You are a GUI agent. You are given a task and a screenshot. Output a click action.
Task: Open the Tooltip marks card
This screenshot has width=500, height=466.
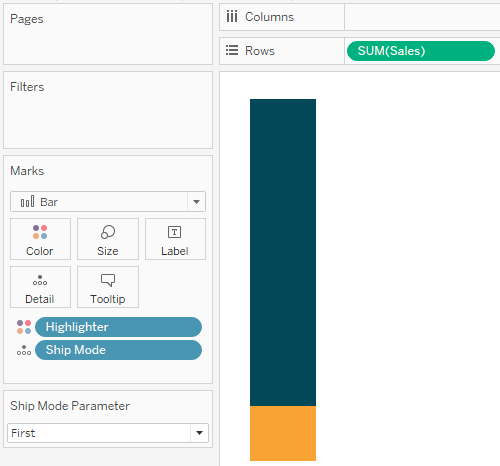(x=108, y=287)
